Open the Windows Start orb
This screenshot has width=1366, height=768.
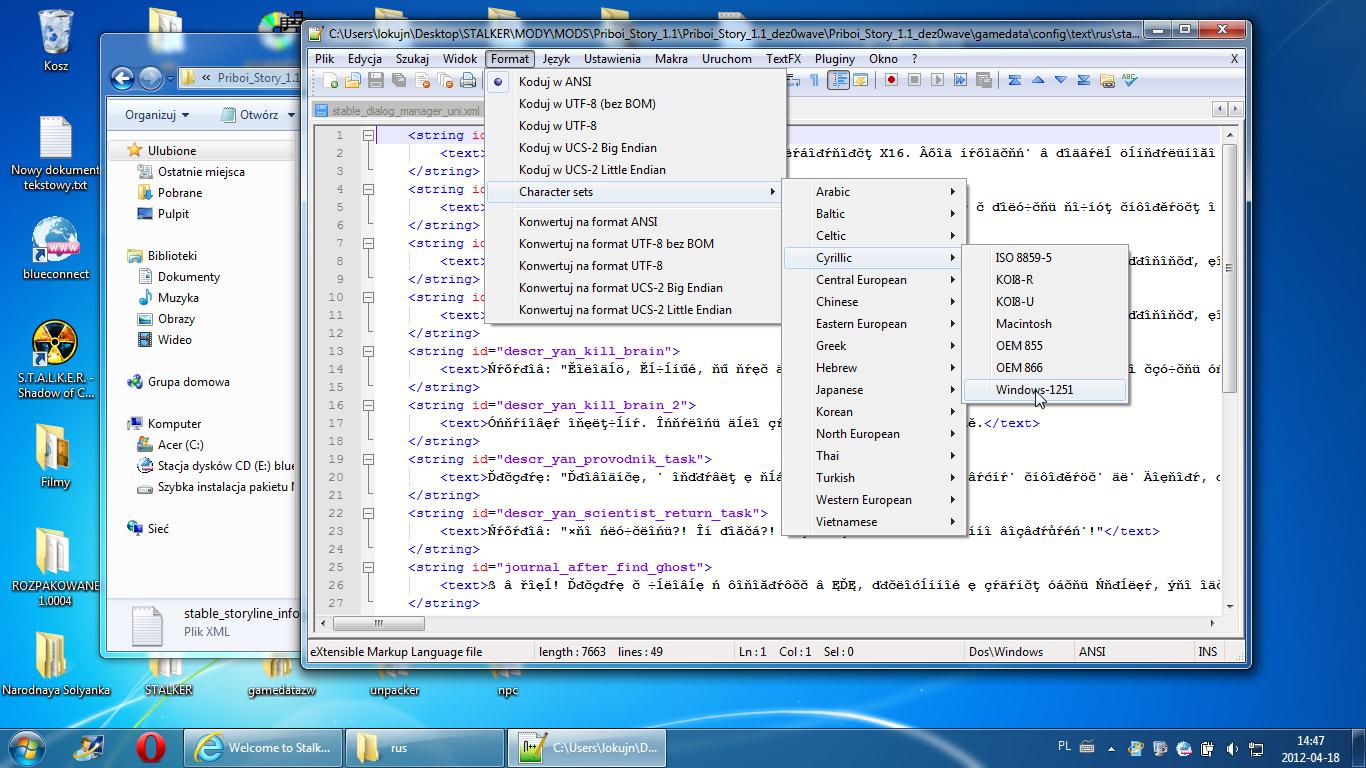[x=27, y=747]
